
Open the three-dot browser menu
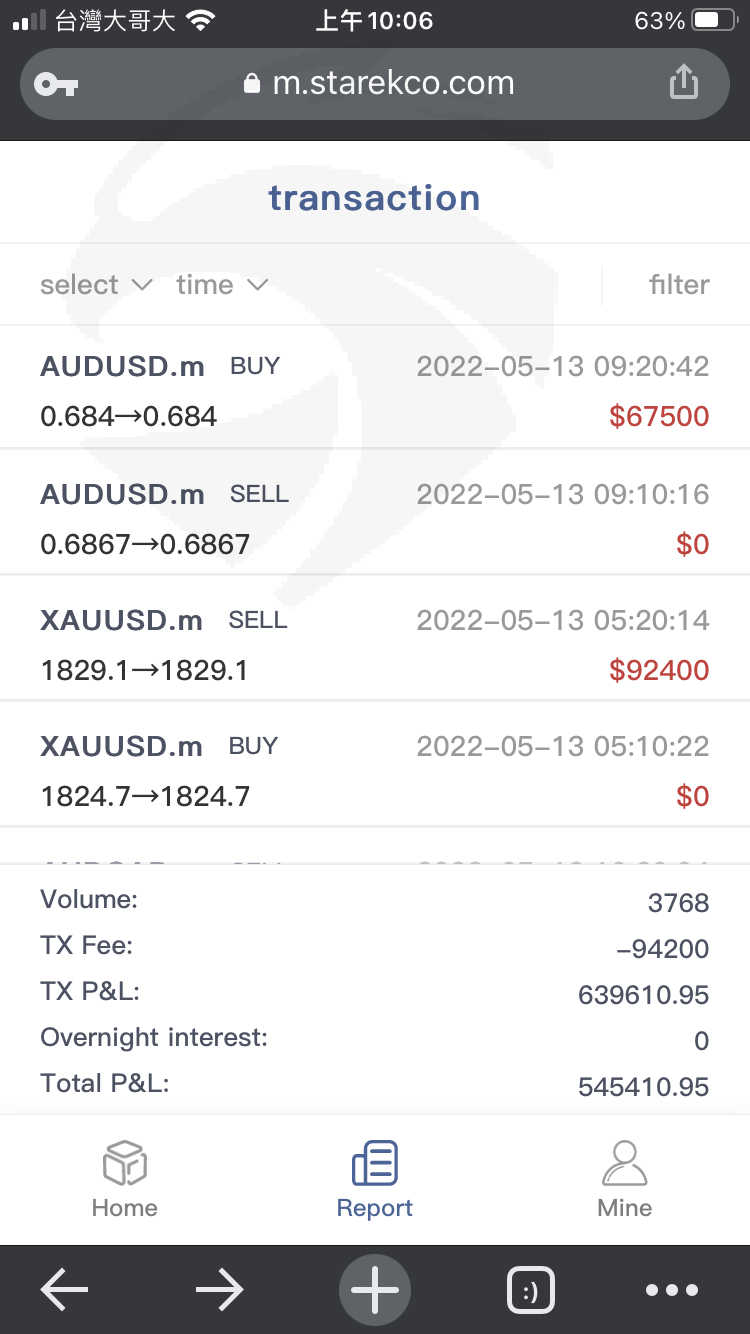pyautogui.click(x=671, y=1290)
